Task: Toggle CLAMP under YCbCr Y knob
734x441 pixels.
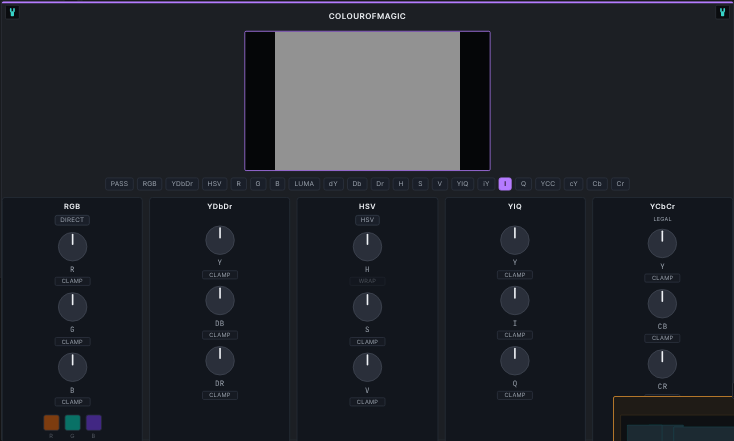Action: coord(662,278)
